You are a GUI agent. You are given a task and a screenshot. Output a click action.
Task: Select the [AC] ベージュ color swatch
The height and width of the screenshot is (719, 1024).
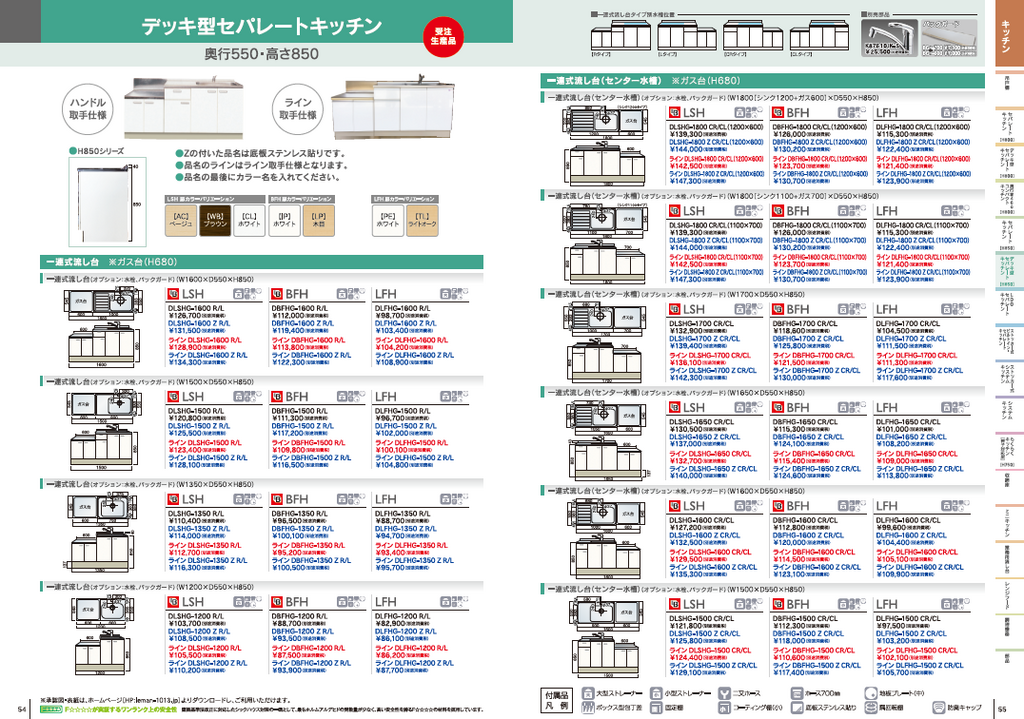tap(181, 220)
